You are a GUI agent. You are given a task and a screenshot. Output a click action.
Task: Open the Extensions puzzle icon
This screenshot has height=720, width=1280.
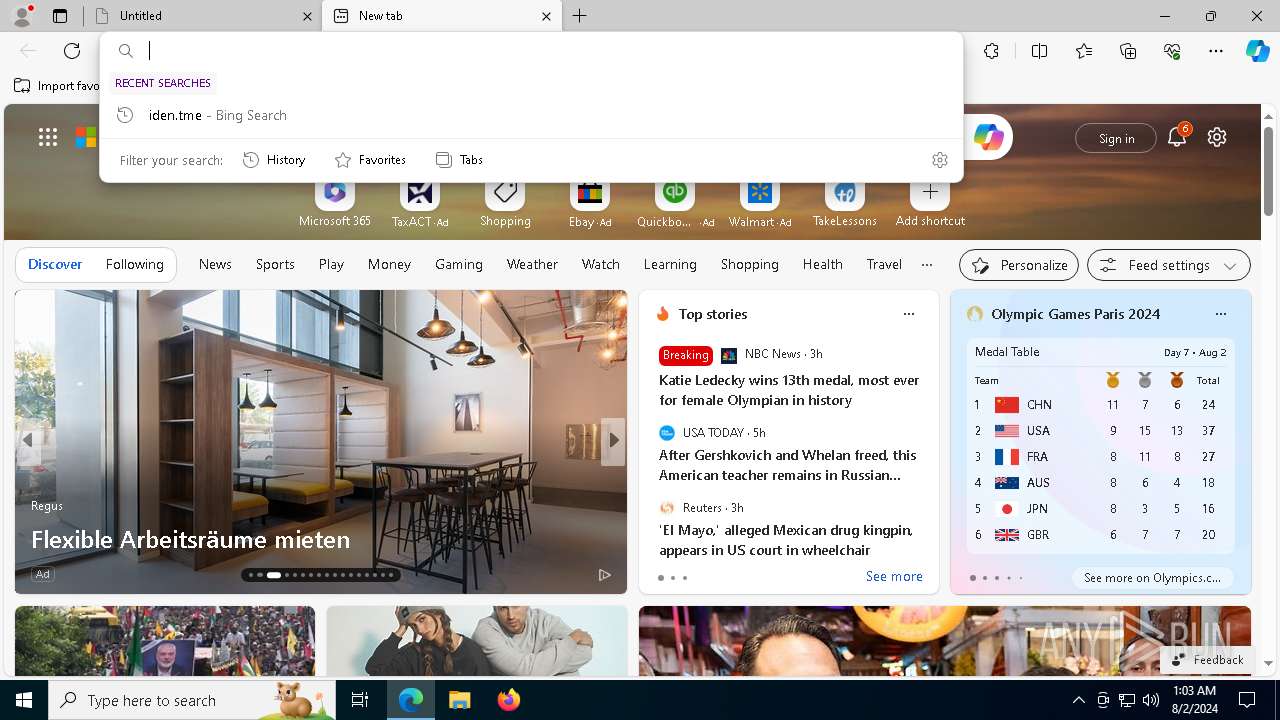pyautogui.click(x=991, y=51)
